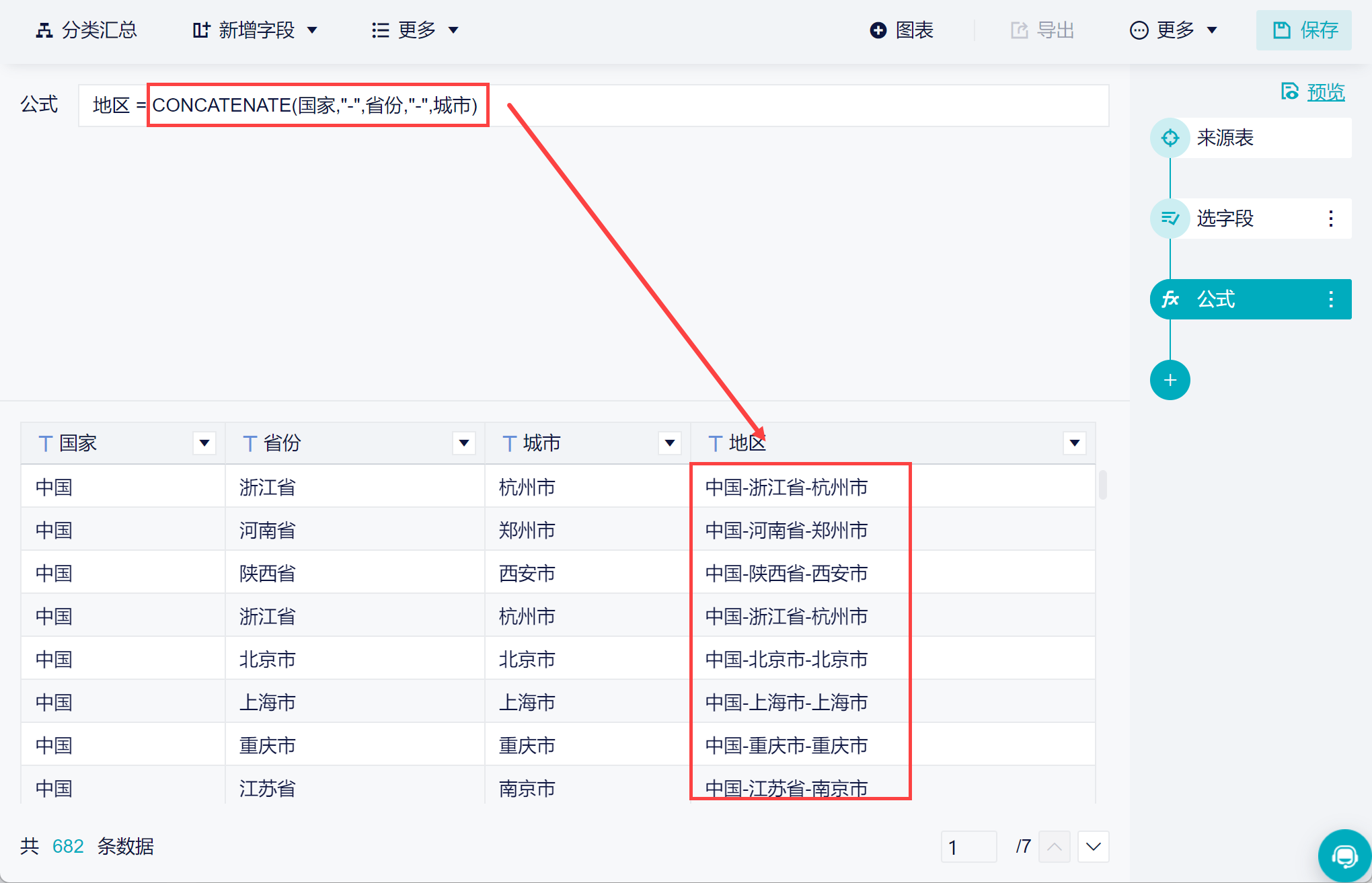Screen dimensions: 1372x883
Task: Click the page number input box
Action: [x=968, y=847]
